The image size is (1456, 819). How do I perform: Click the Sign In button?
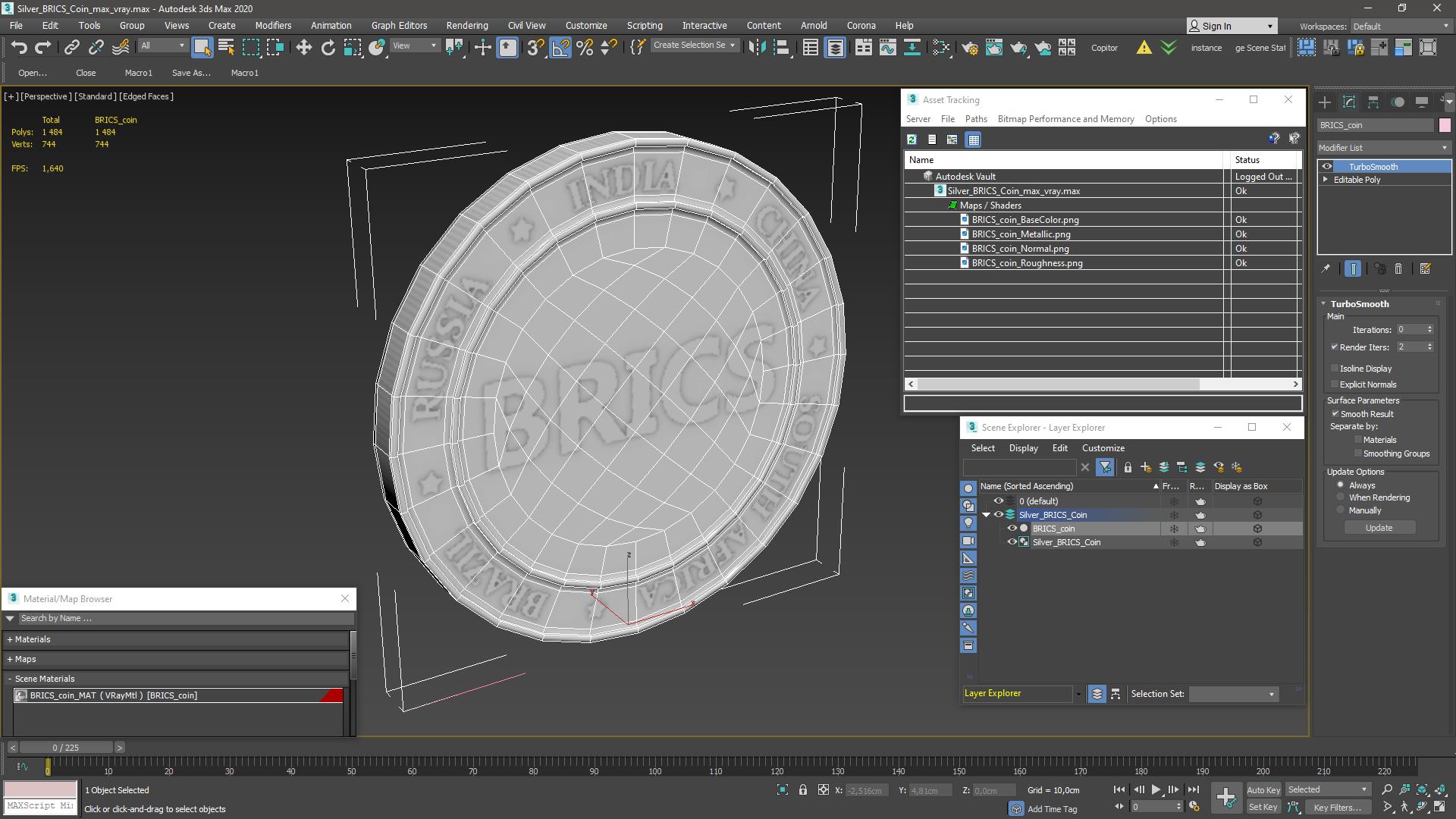tap(1232, 26)
